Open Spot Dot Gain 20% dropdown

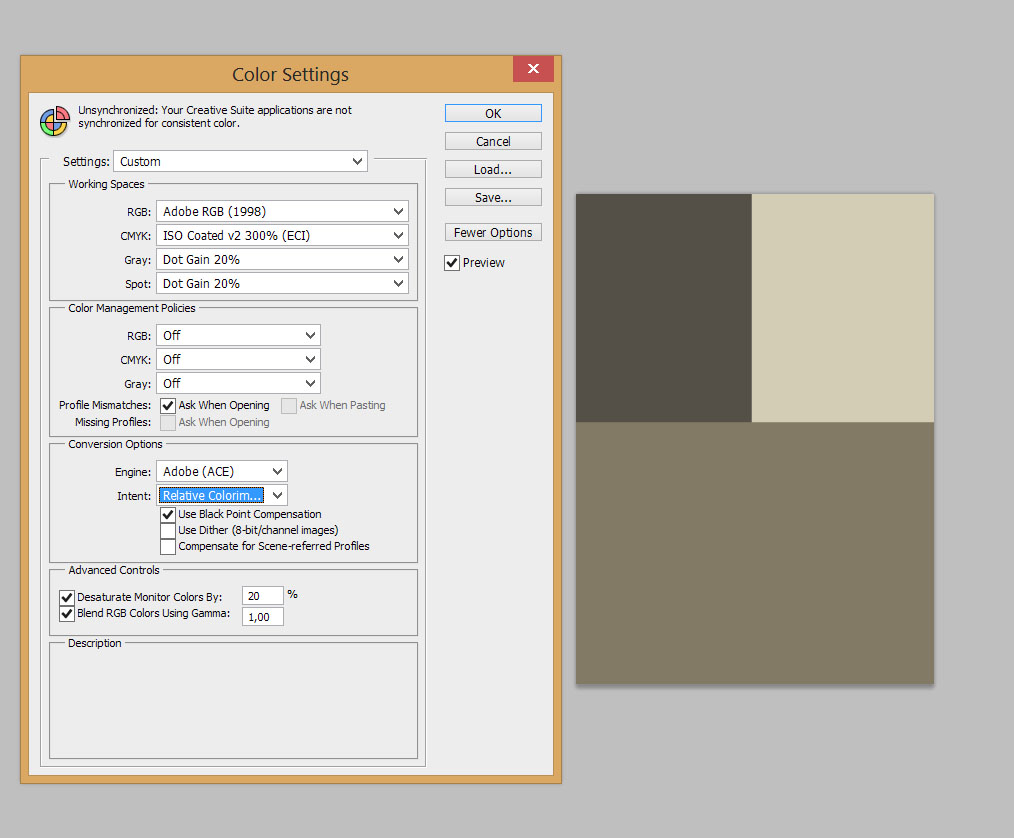pyautogui.click(x=282, y=283)
